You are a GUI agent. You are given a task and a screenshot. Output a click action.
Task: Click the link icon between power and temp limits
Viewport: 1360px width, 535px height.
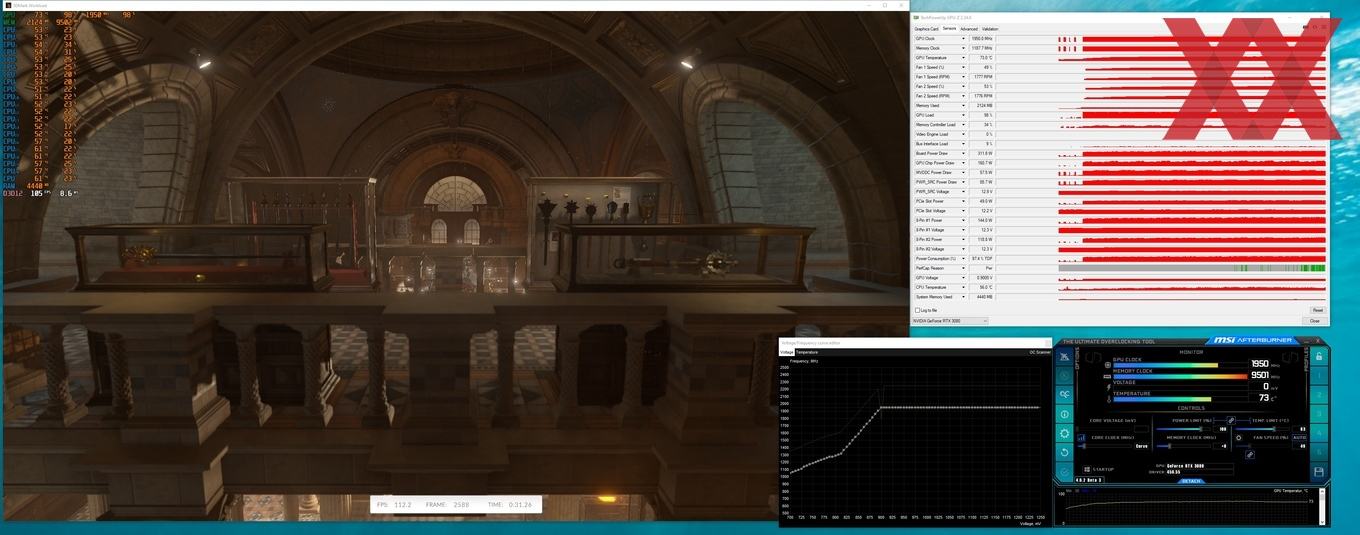tap(1231, 420)
